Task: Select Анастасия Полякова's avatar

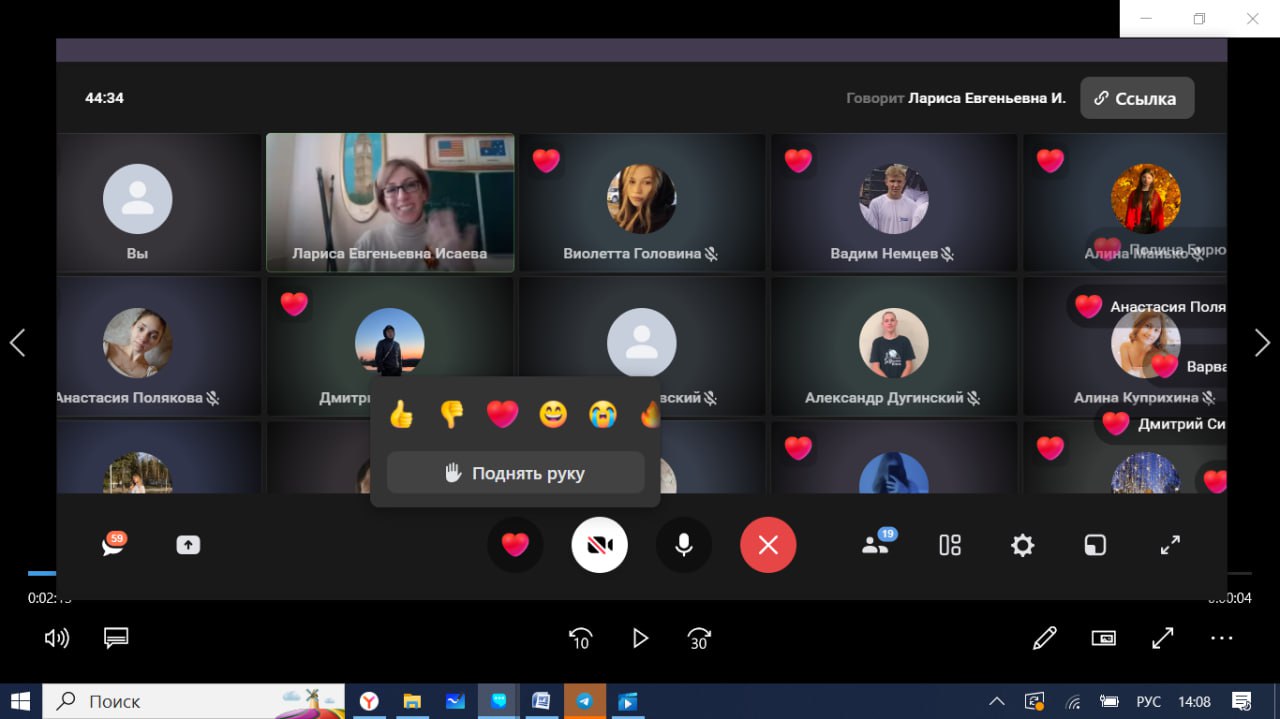Action: pos(138,343)
